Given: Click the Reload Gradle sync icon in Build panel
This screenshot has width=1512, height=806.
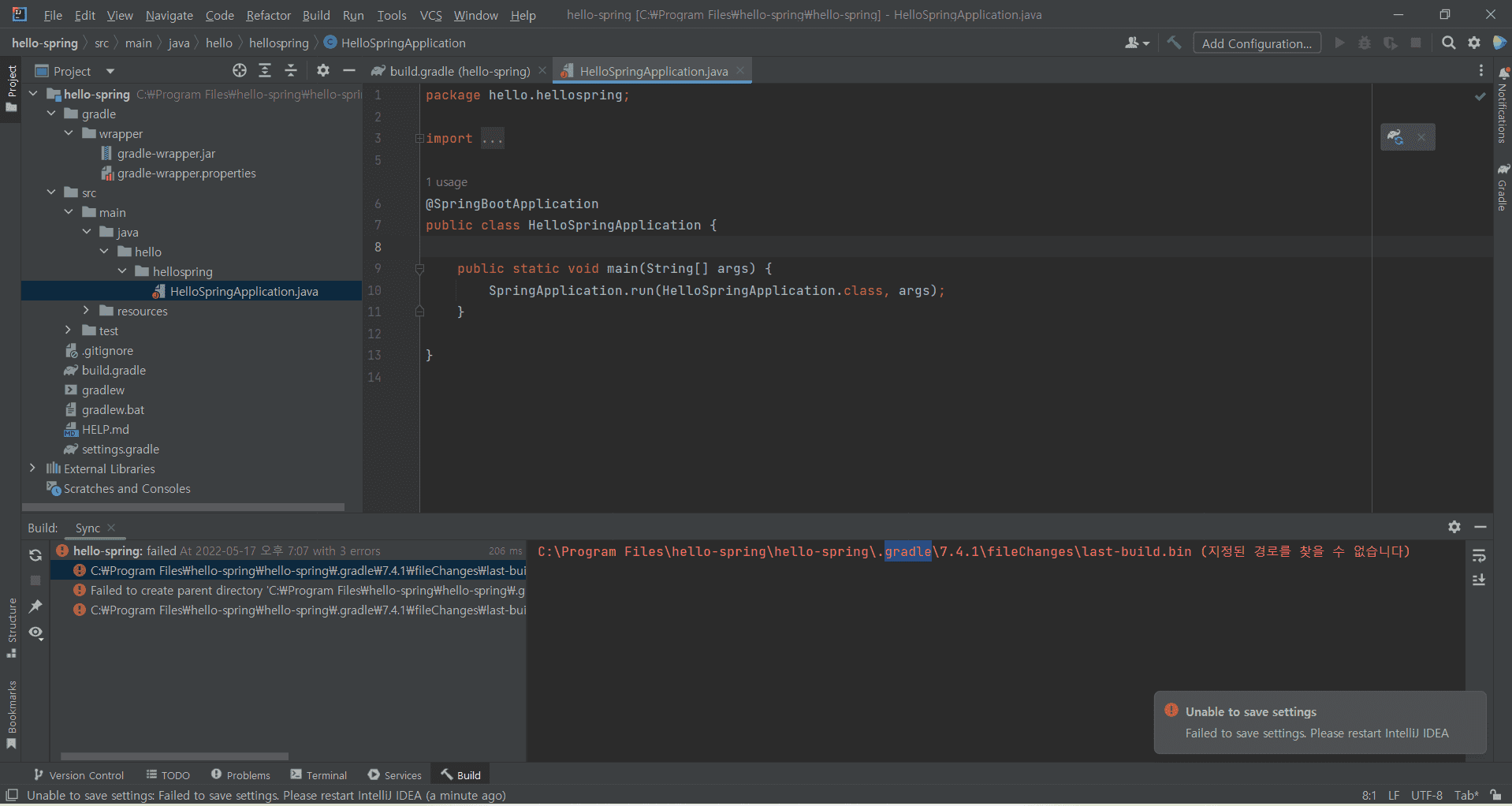Looking at the screenshot, I should click(x=35, y=555).
